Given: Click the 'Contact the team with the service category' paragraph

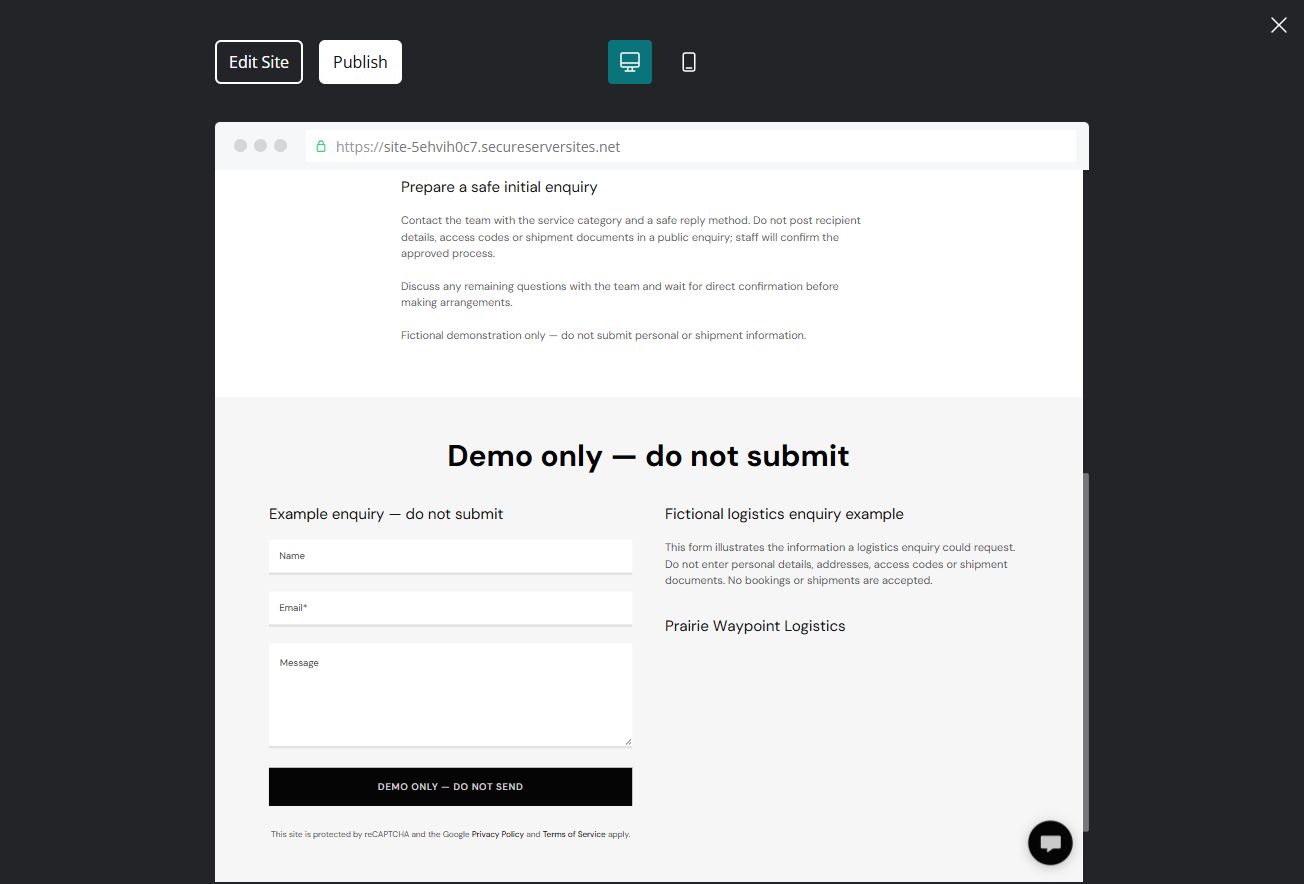Looking at the screenshot, I should point(631,237).
